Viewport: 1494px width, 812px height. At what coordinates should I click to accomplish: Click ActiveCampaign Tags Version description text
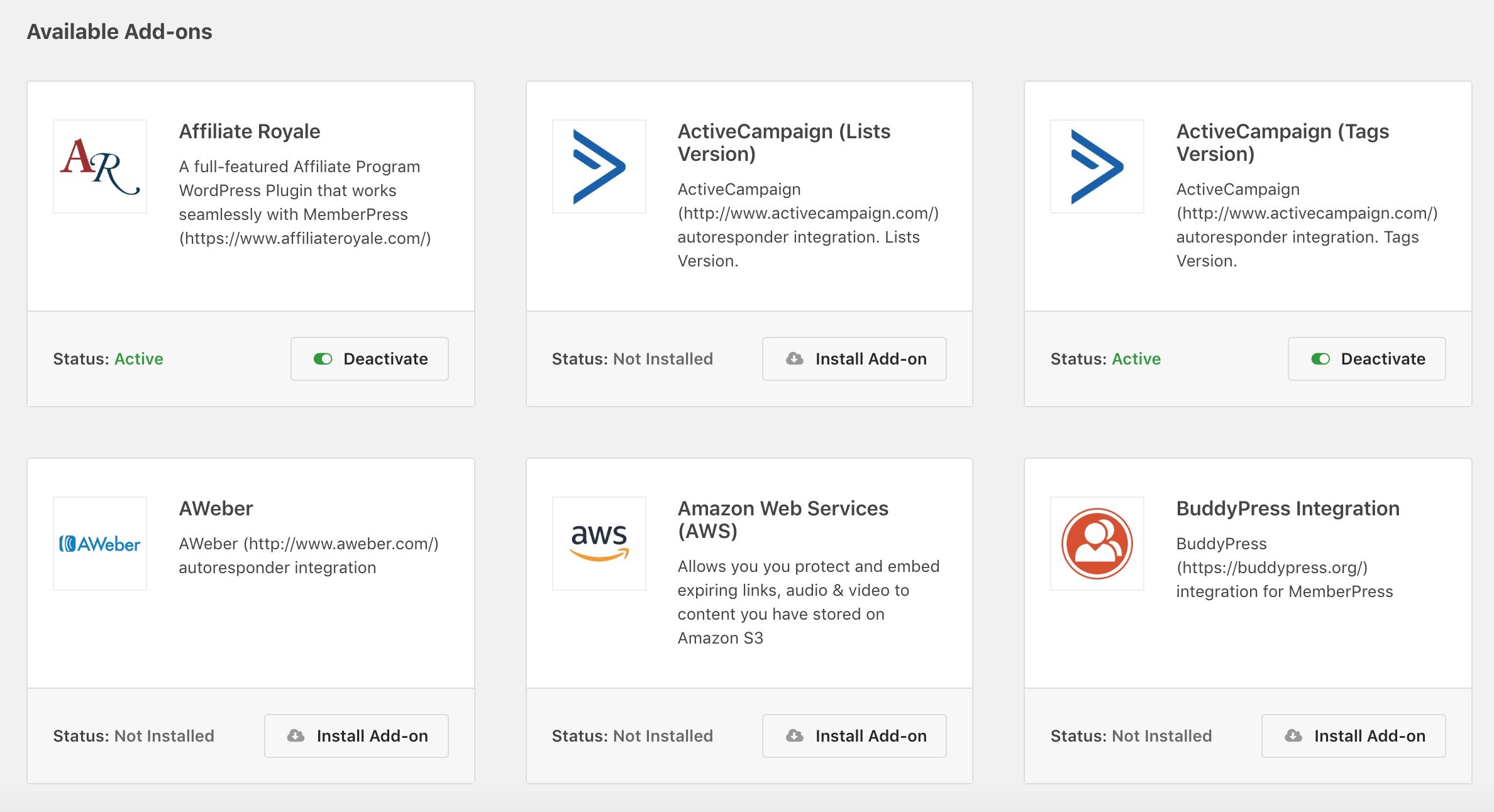click(x=1307, y=225)
